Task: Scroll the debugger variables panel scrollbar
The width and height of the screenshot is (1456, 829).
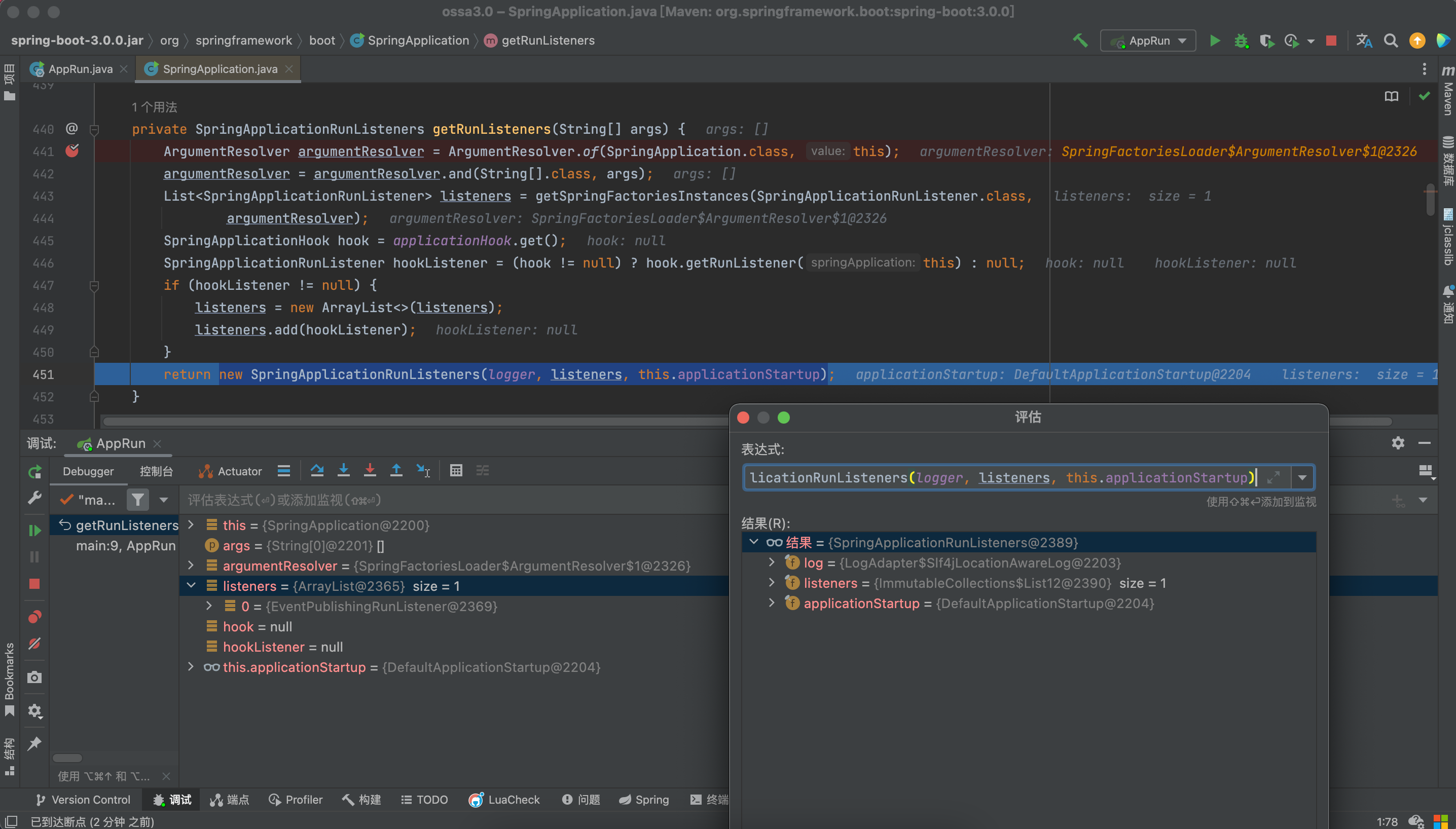Action: [x=69, y=756]
